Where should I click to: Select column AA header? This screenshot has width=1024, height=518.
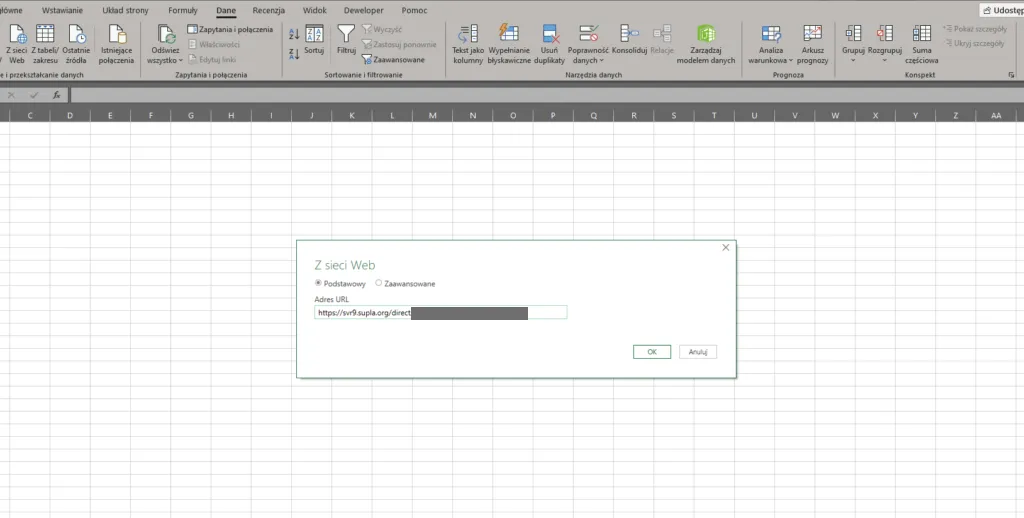996,116
